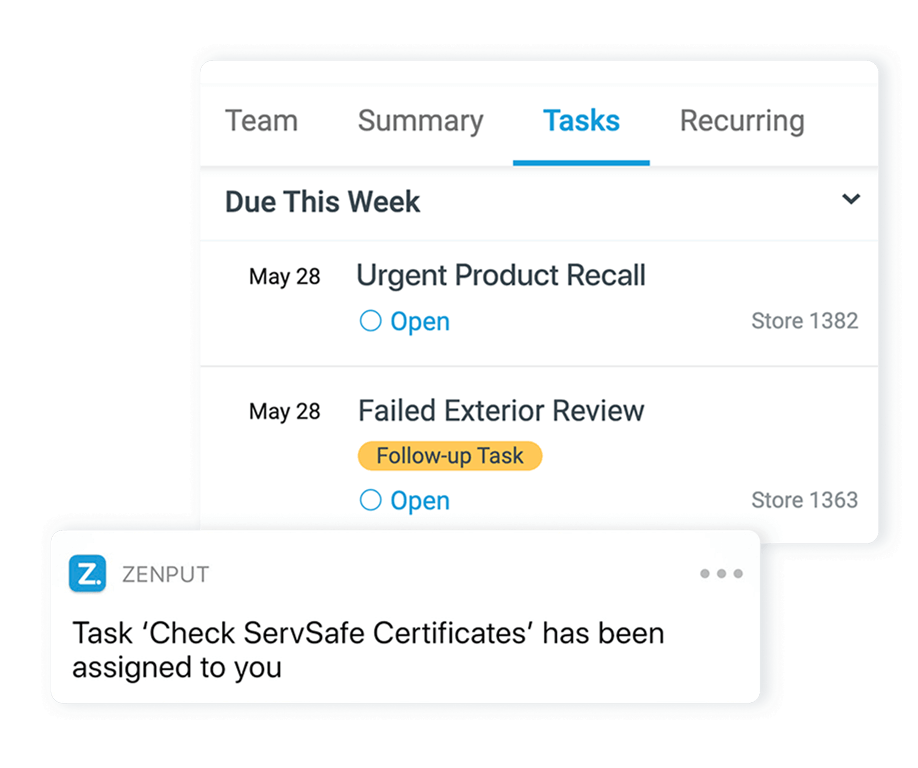Select the active Tasks tab
Screen dimensions: 918x768
click(x=581, y=120)
